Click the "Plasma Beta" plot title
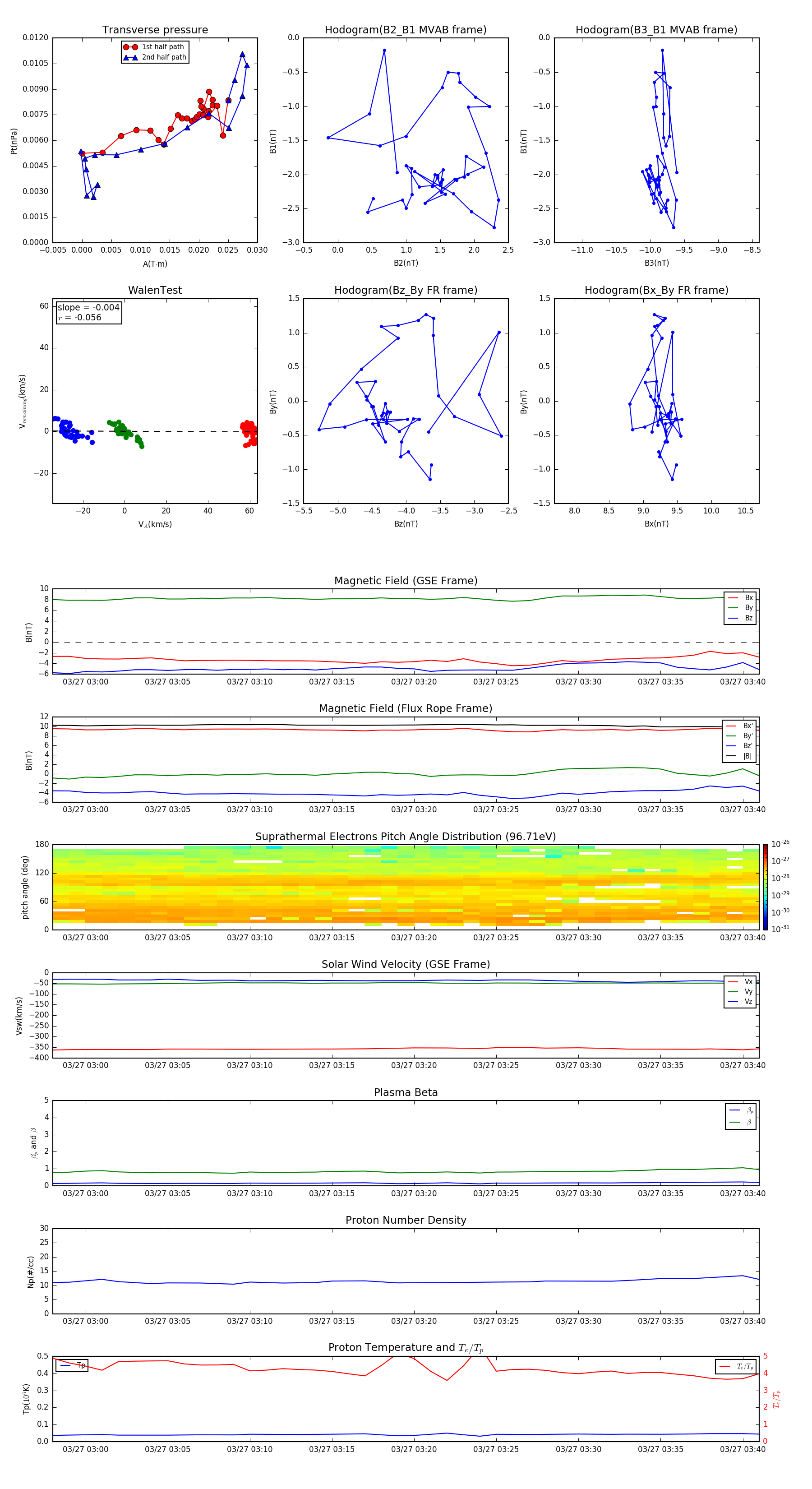 (x=406, y=1092)
